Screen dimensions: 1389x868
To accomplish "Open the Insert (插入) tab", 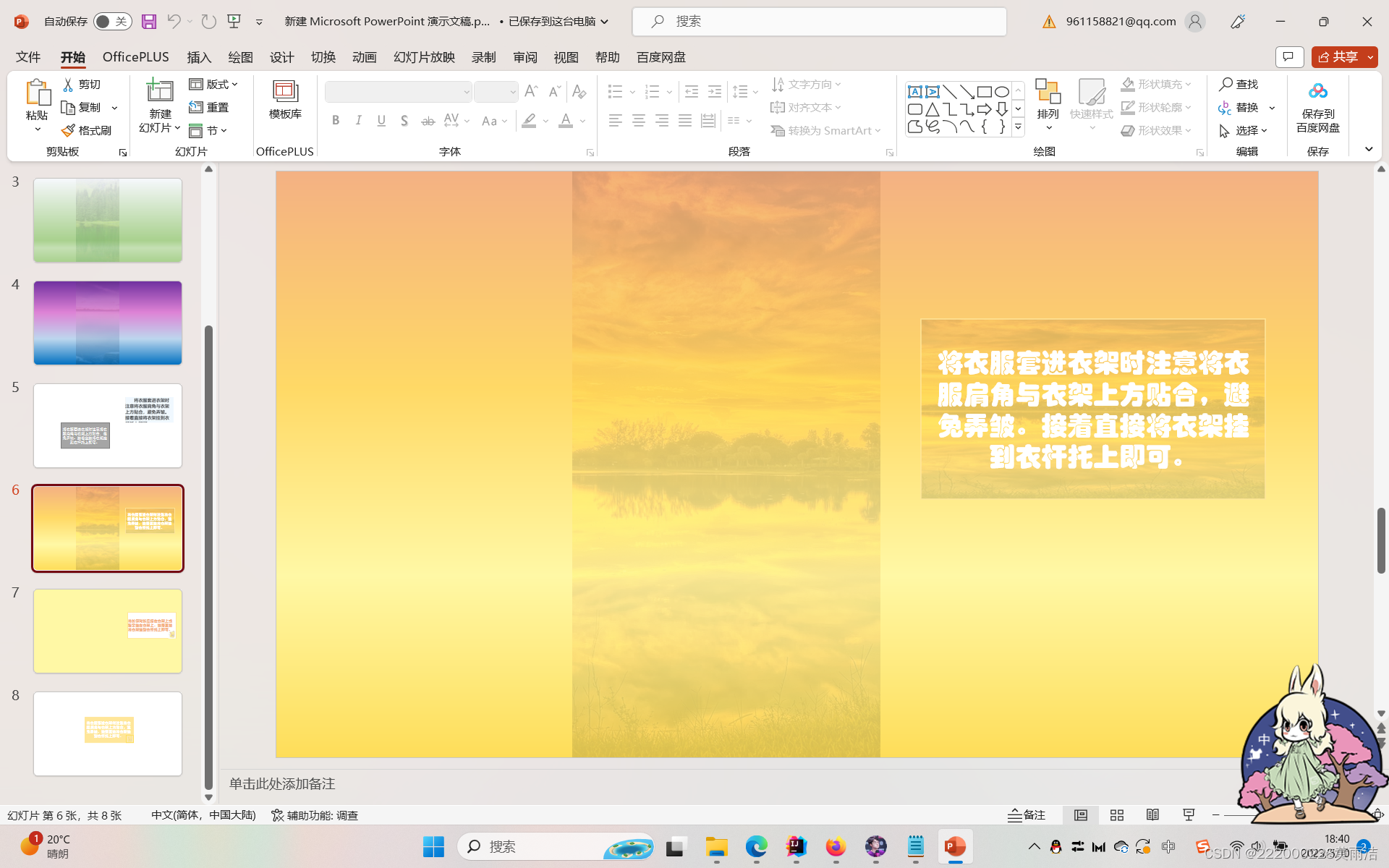I will point(199,57).
